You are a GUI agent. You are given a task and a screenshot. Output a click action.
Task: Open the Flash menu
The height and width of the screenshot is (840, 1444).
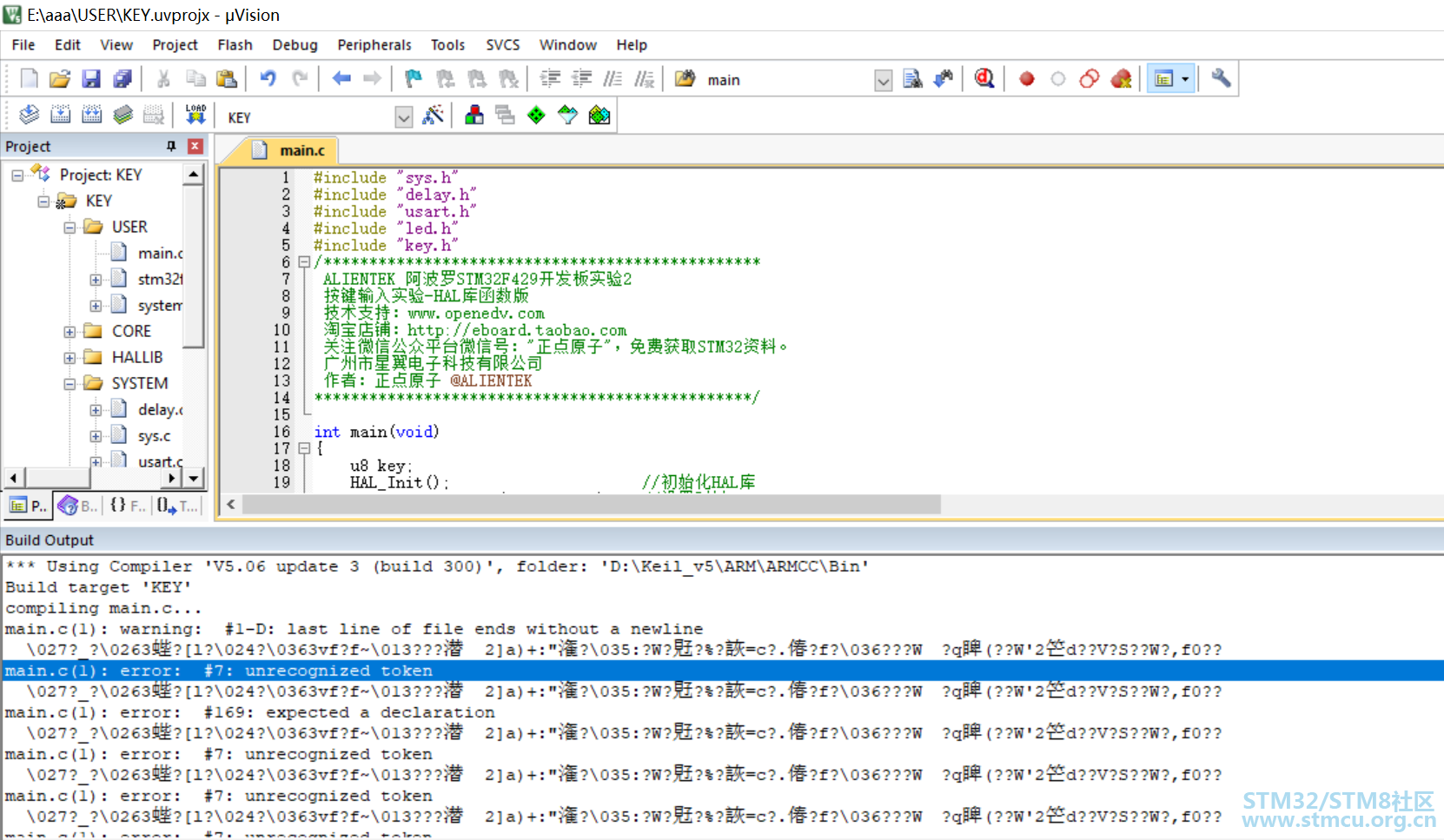tap(235, 45)
